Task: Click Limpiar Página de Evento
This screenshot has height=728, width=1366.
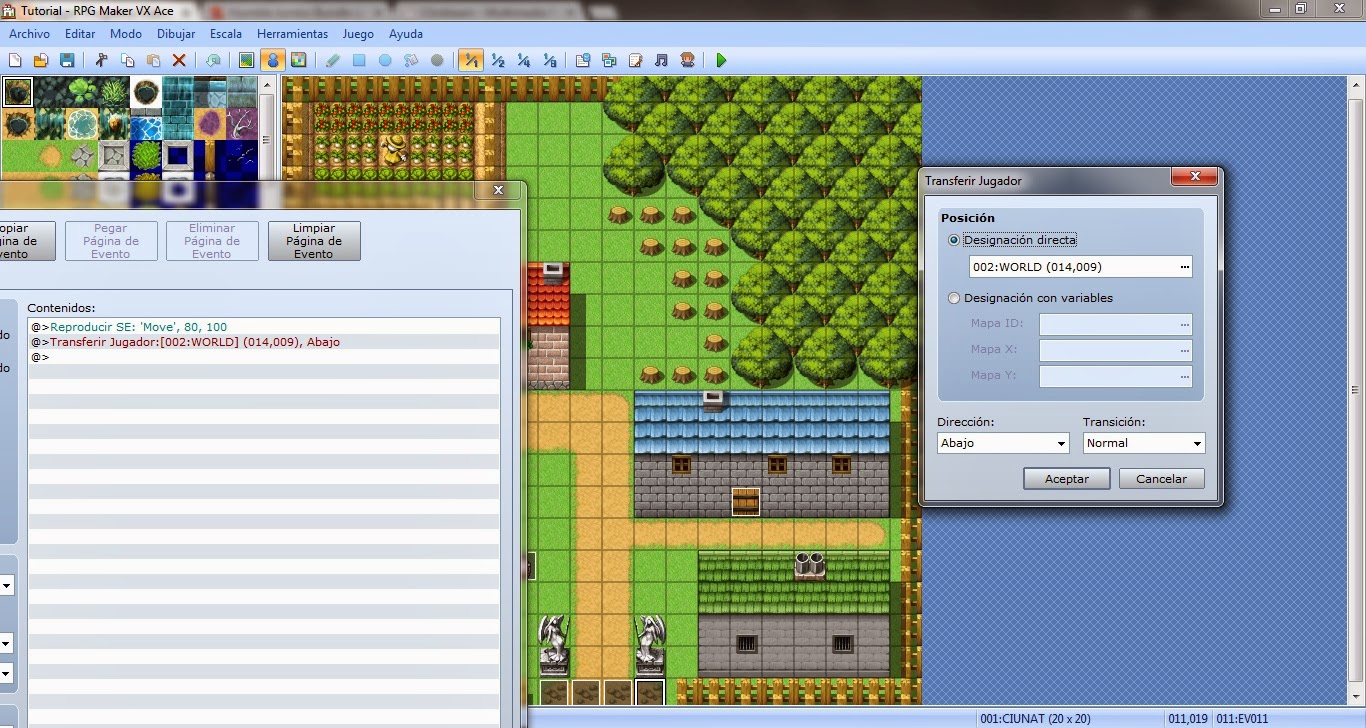Action: [x=314, y=240]
